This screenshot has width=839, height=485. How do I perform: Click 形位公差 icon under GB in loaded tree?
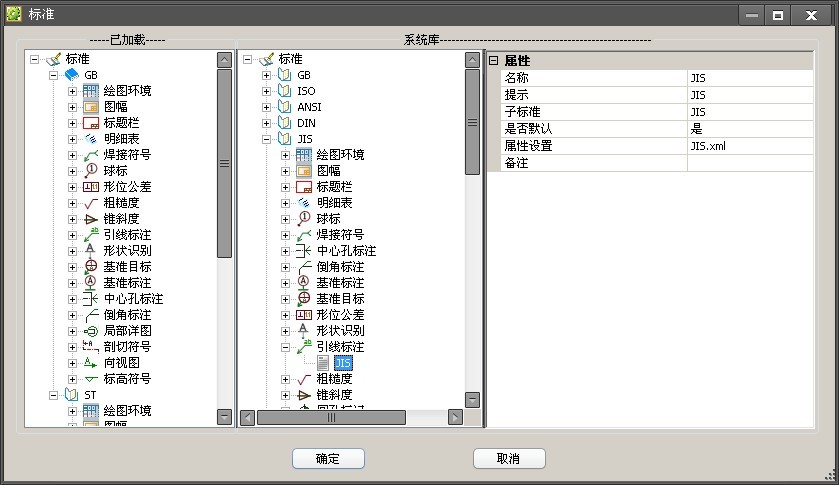(90, 187)
